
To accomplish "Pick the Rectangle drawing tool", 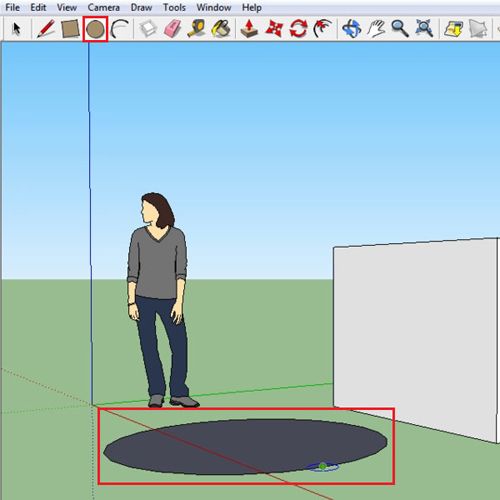I will click(70, 29).
